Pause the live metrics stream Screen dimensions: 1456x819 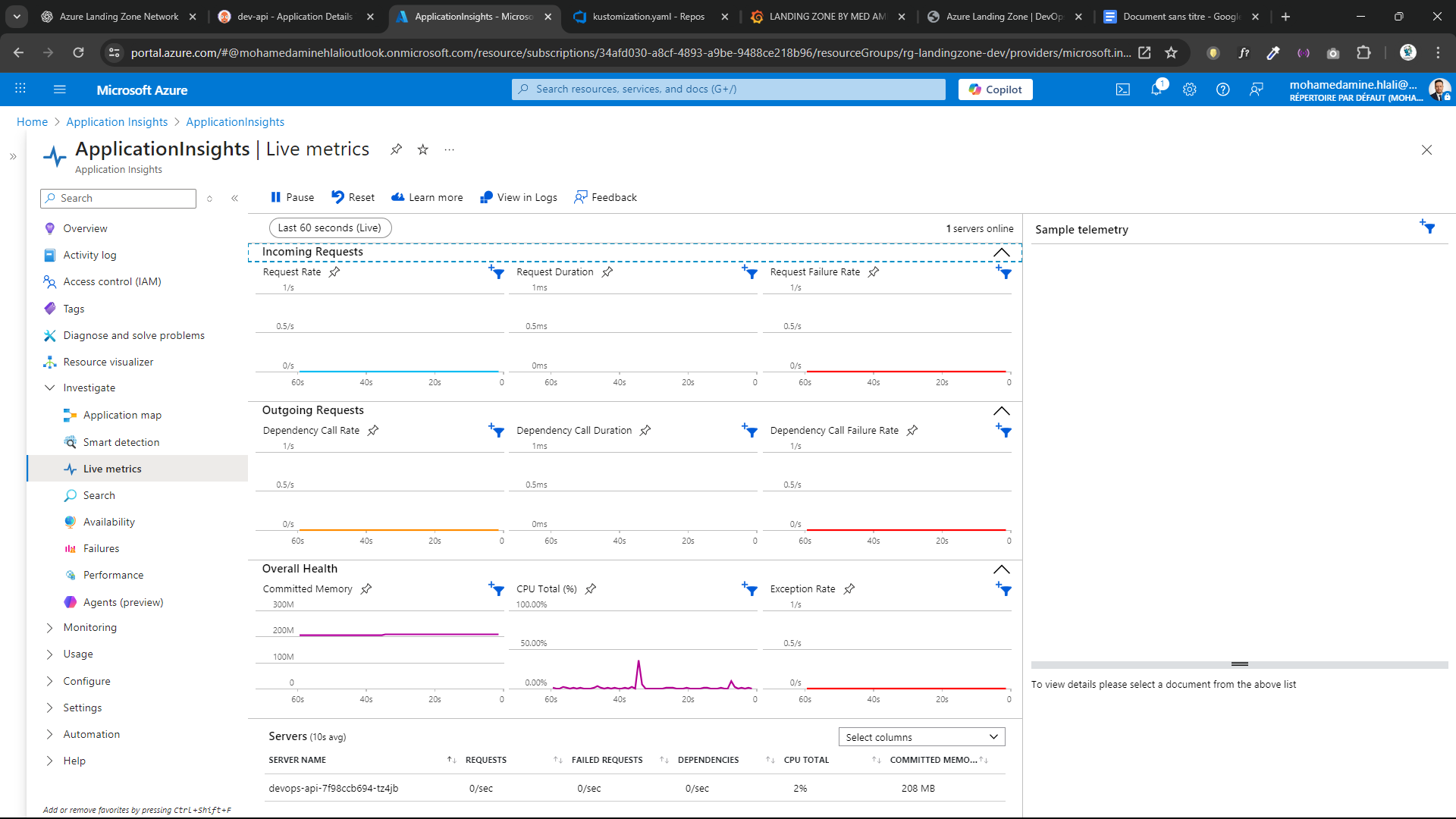pyautogui.click(x=291, y=196)
